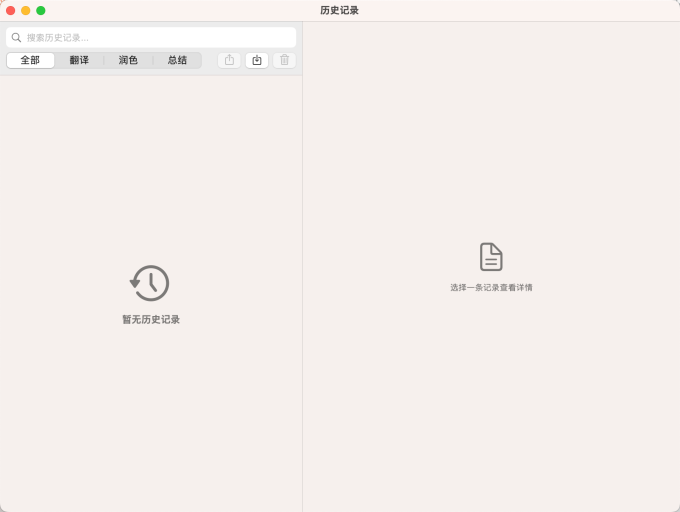This screenshot has height=512, width=680.
Task: Switch to the 翻译 filter segment
Action: point(79,60)
